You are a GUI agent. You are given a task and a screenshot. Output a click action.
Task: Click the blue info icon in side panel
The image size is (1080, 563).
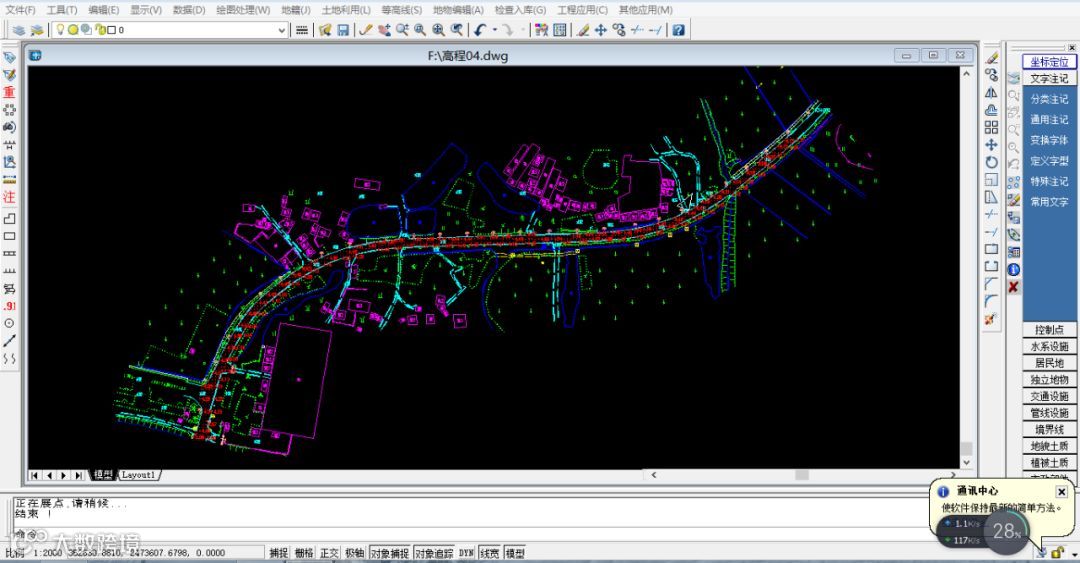pos(1013,269)
